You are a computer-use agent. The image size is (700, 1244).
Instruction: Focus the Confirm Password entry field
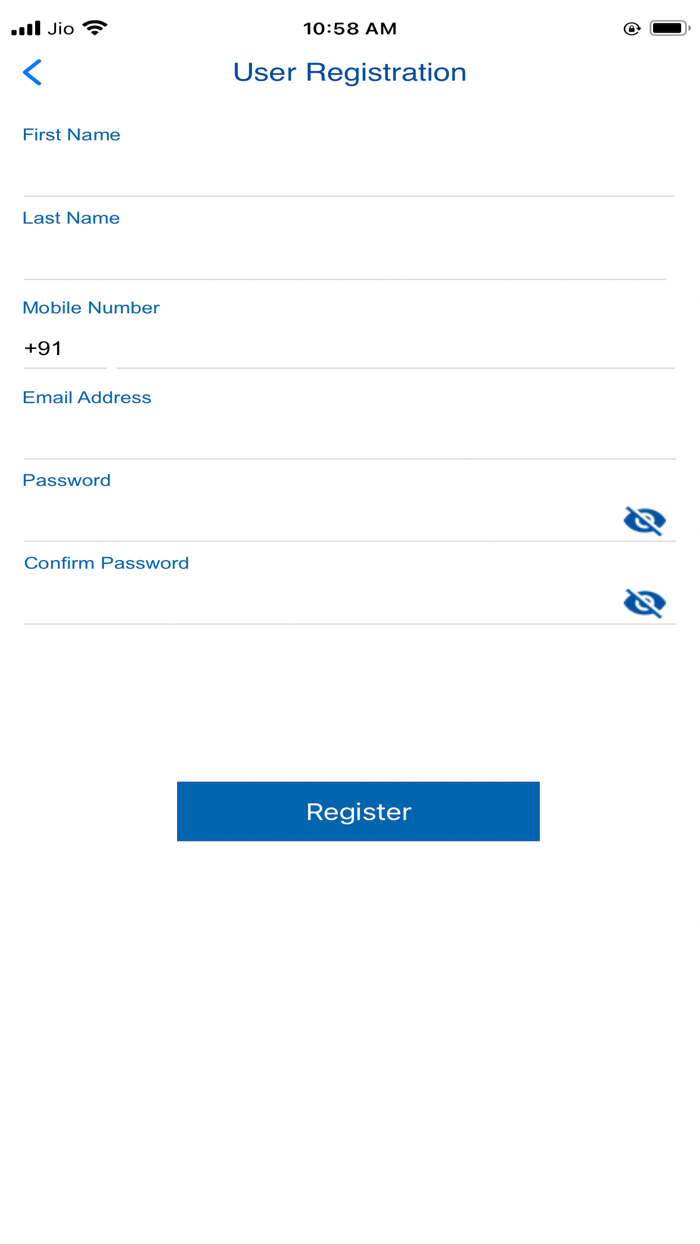320,602
